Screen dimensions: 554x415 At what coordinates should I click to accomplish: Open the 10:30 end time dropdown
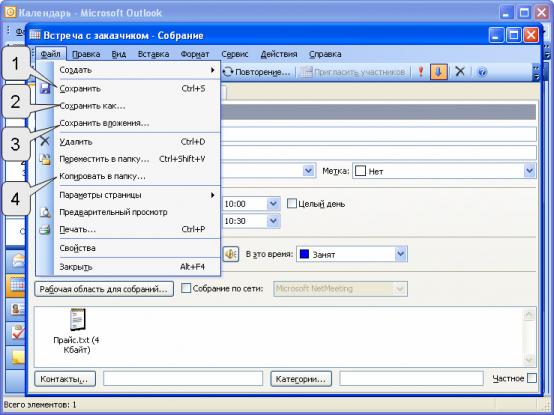273,221
